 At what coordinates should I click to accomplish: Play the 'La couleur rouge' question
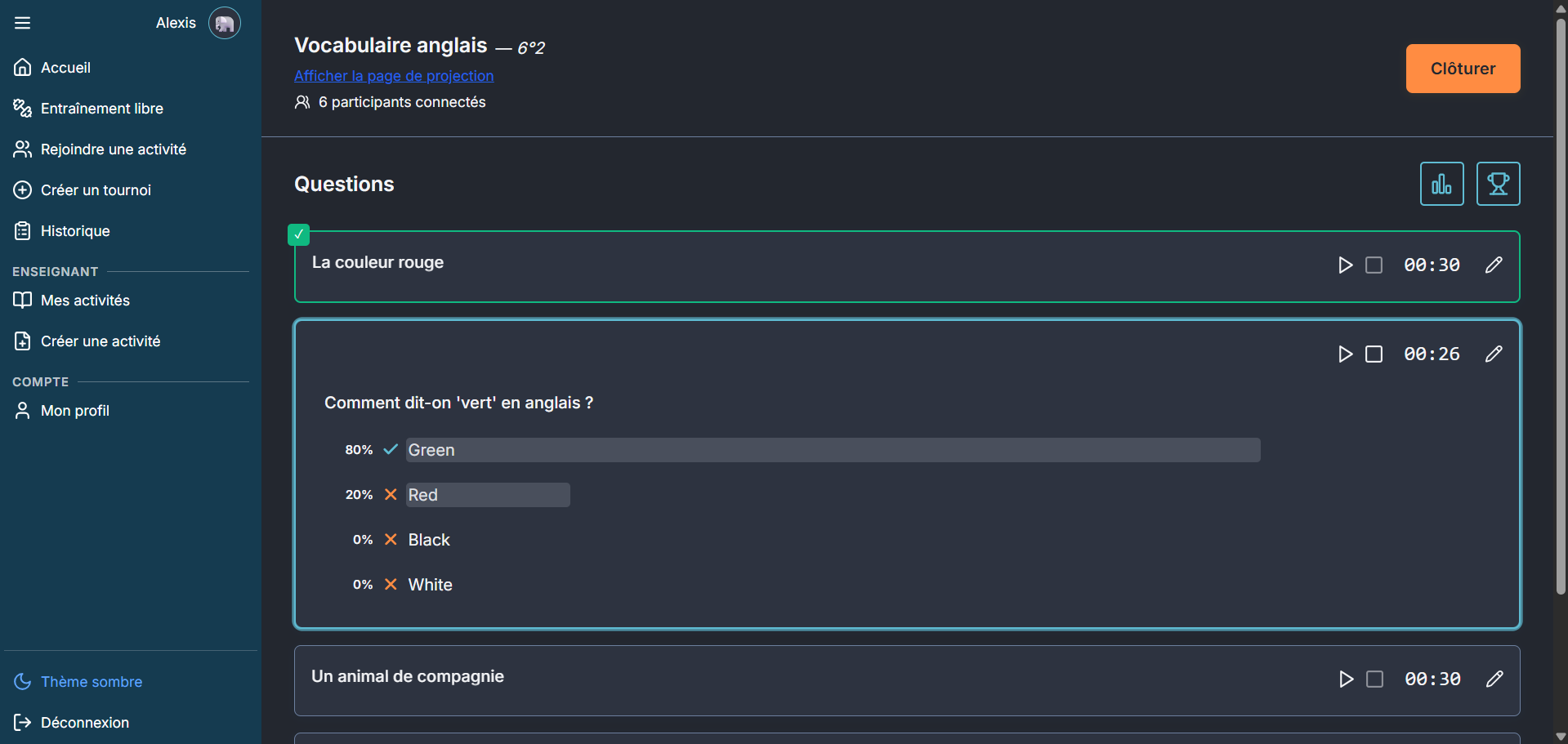(1345, 265)
